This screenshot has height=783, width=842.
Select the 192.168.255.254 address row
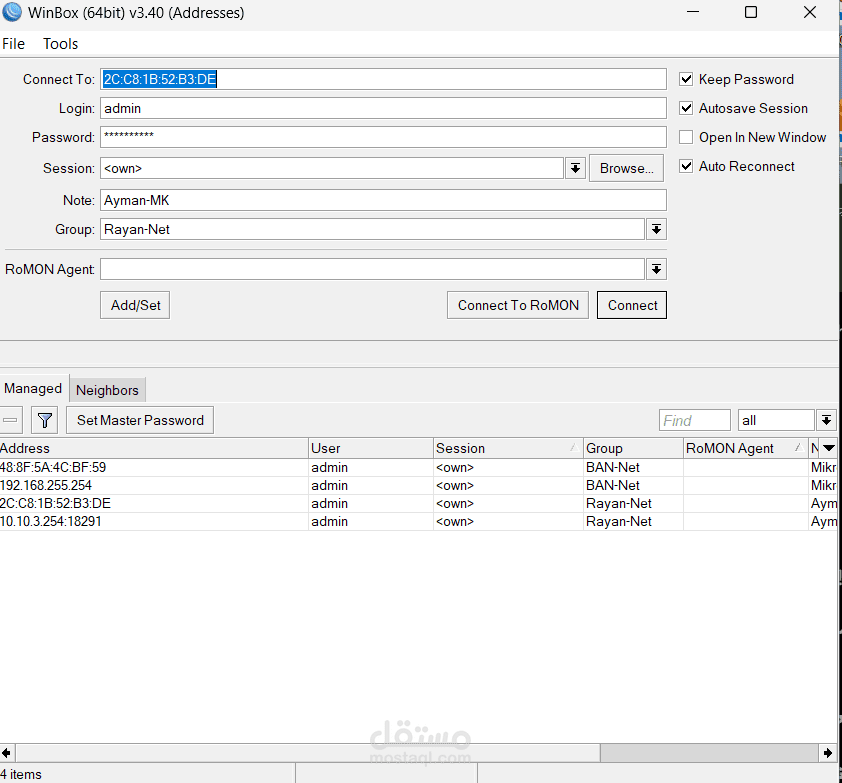coord(418,486)
